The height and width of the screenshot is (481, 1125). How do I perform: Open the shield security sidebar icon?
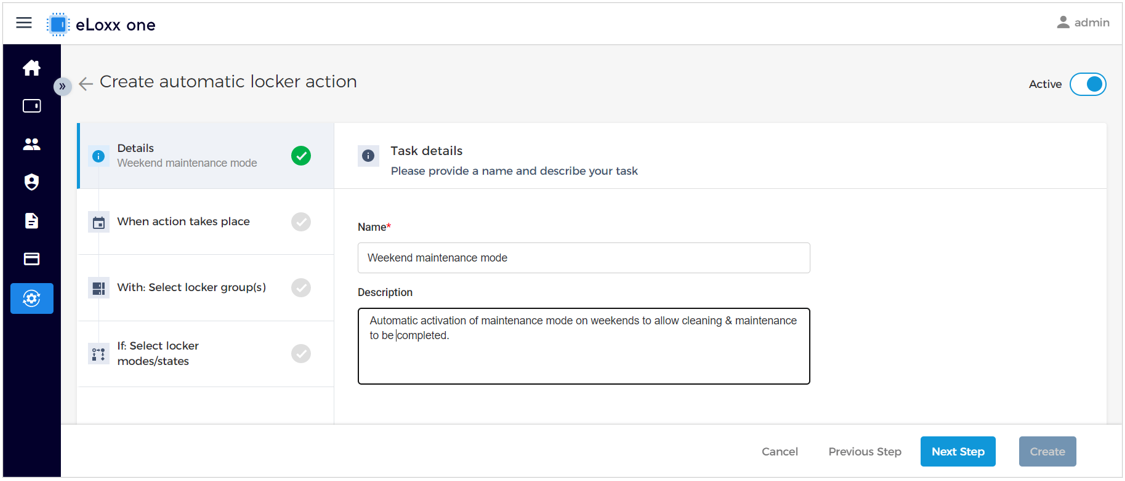click(x=32, y=182)
